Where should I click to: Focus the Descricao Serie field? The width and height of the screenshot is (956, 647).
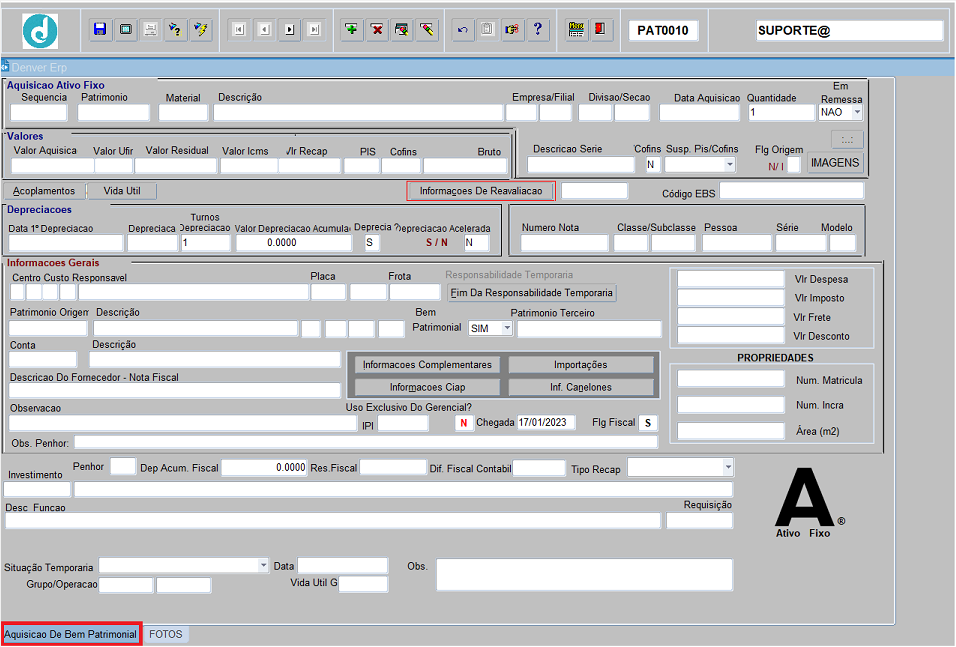pos(581,165)
